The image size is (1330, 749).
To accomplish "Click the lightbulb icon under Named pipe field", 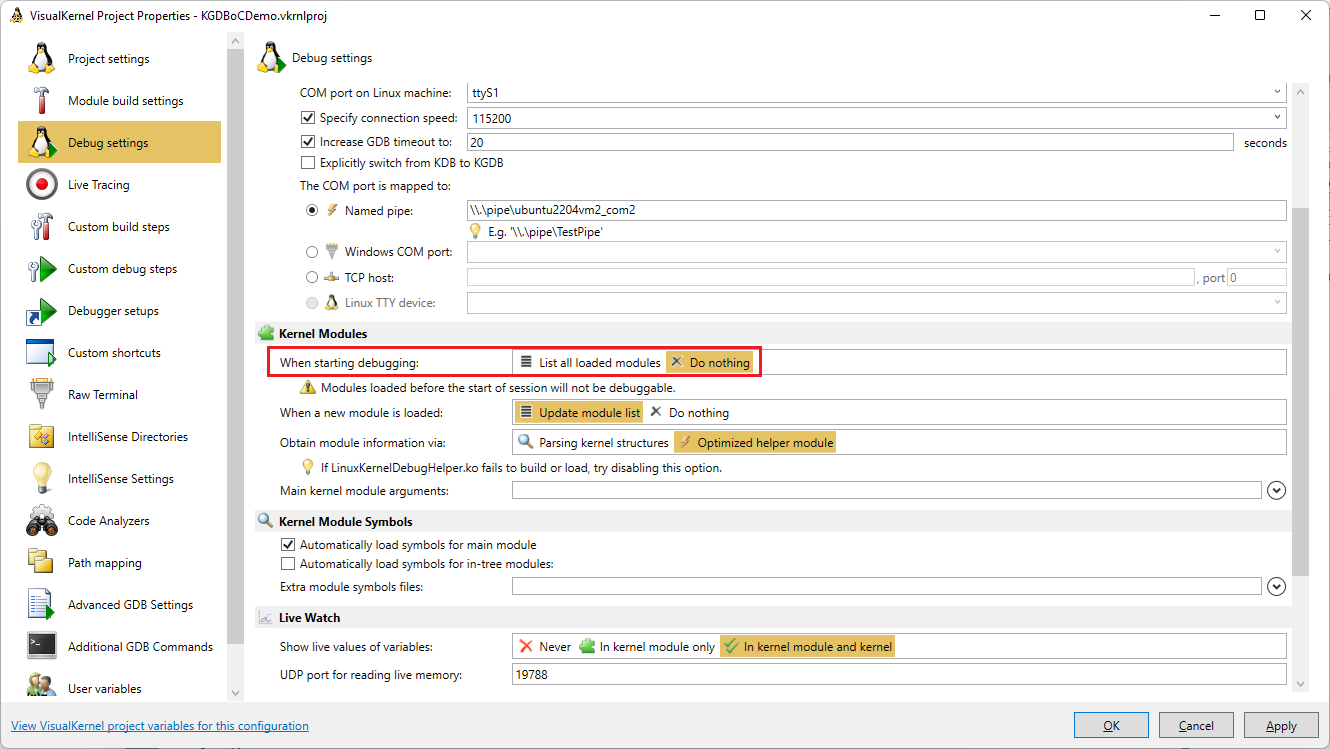I will [475, 231].
